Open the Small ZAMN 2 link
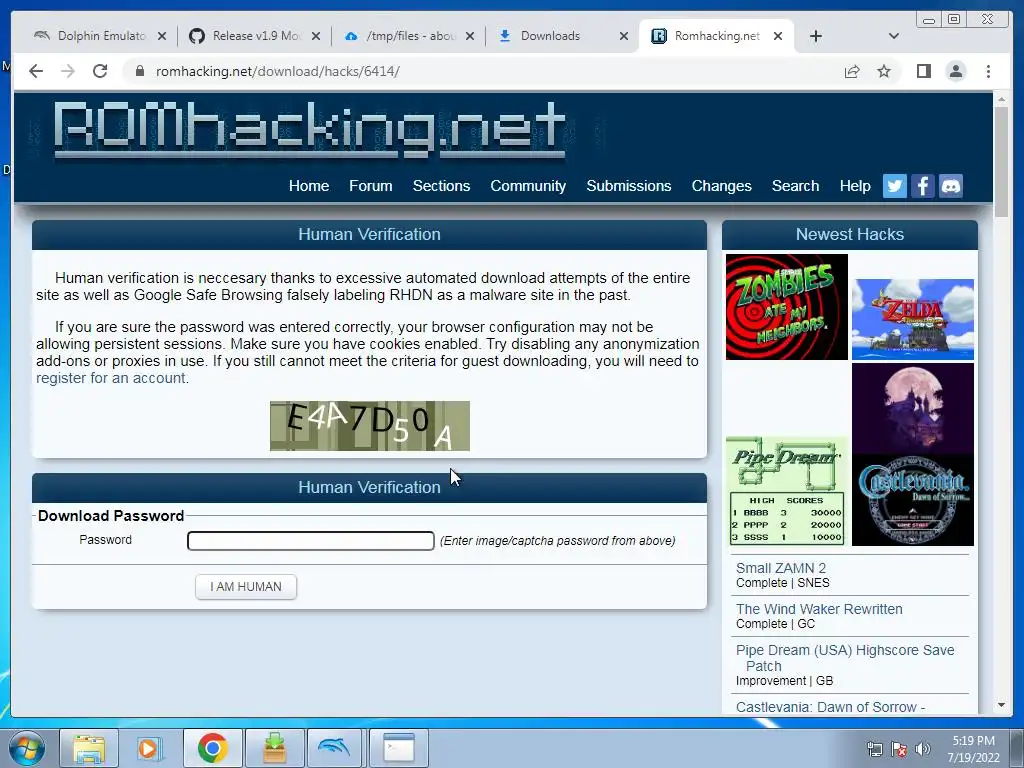This screenshot has height=768, width=1024. point(781,568)
